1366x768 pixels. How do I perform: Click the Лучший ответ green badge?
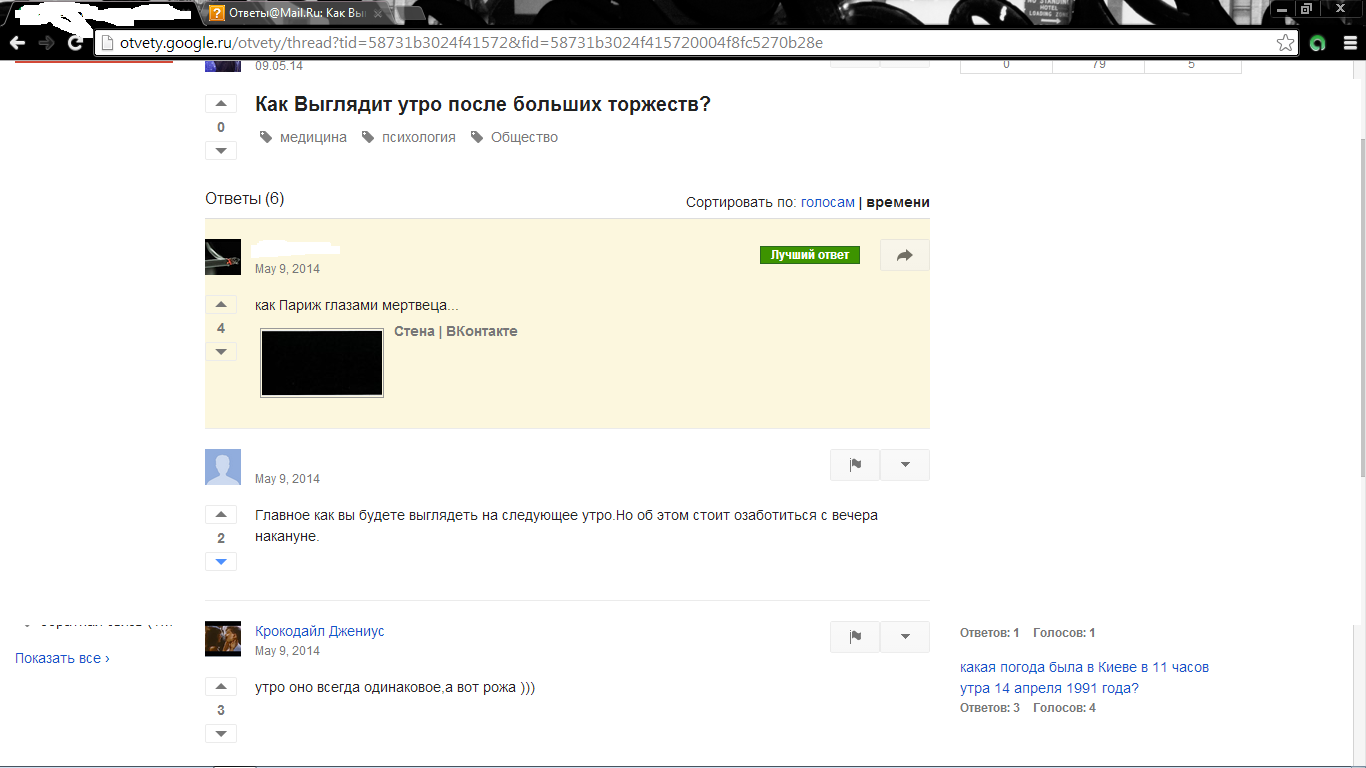810,255
